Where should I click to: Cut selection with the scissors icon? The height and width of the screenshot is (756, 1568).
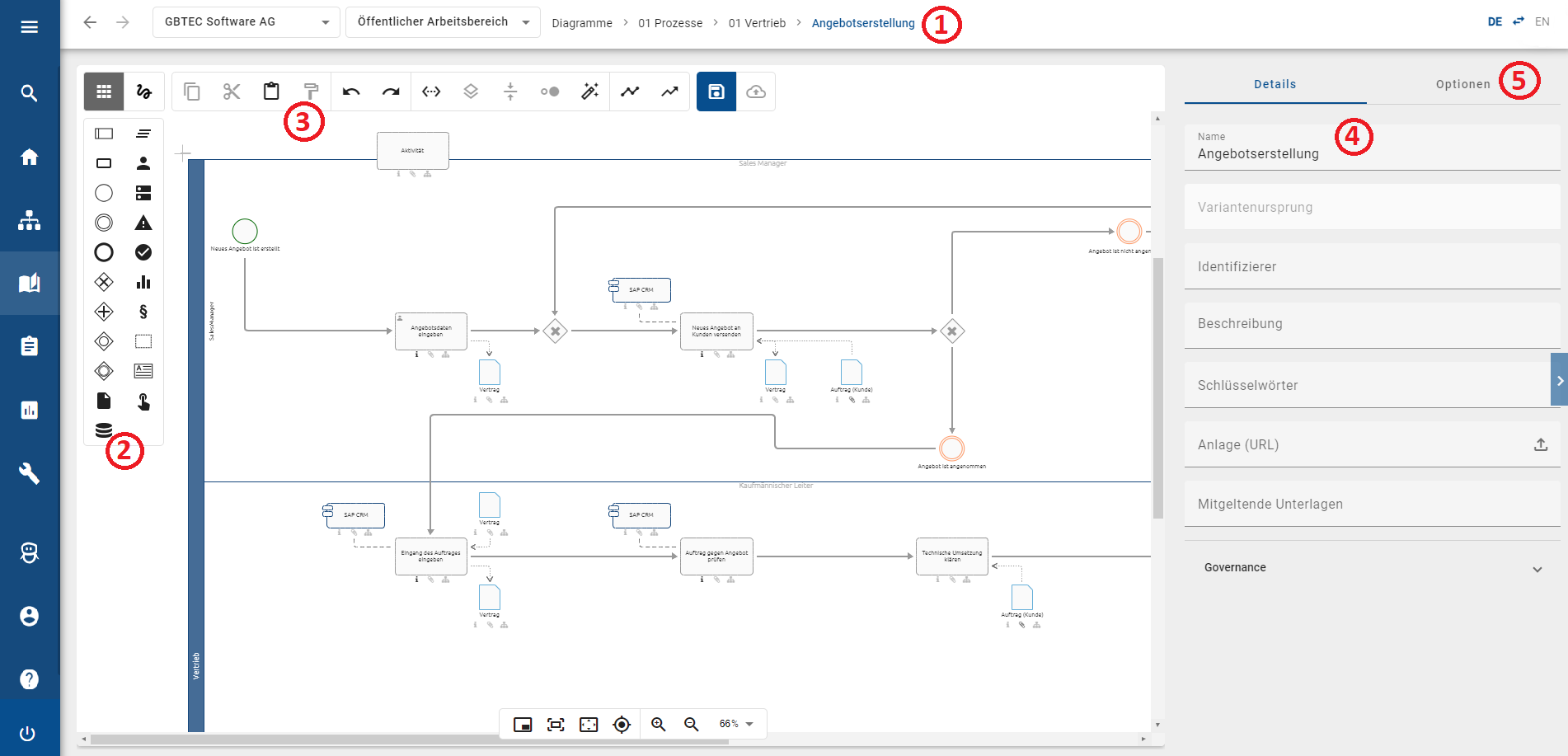tap(232, 92)
